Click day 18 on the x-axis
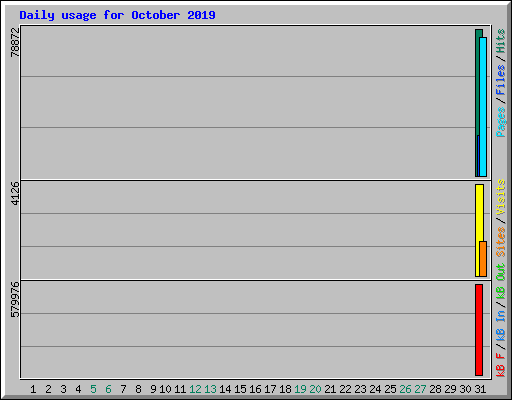The image size is (512, 400). click(285, 389)
